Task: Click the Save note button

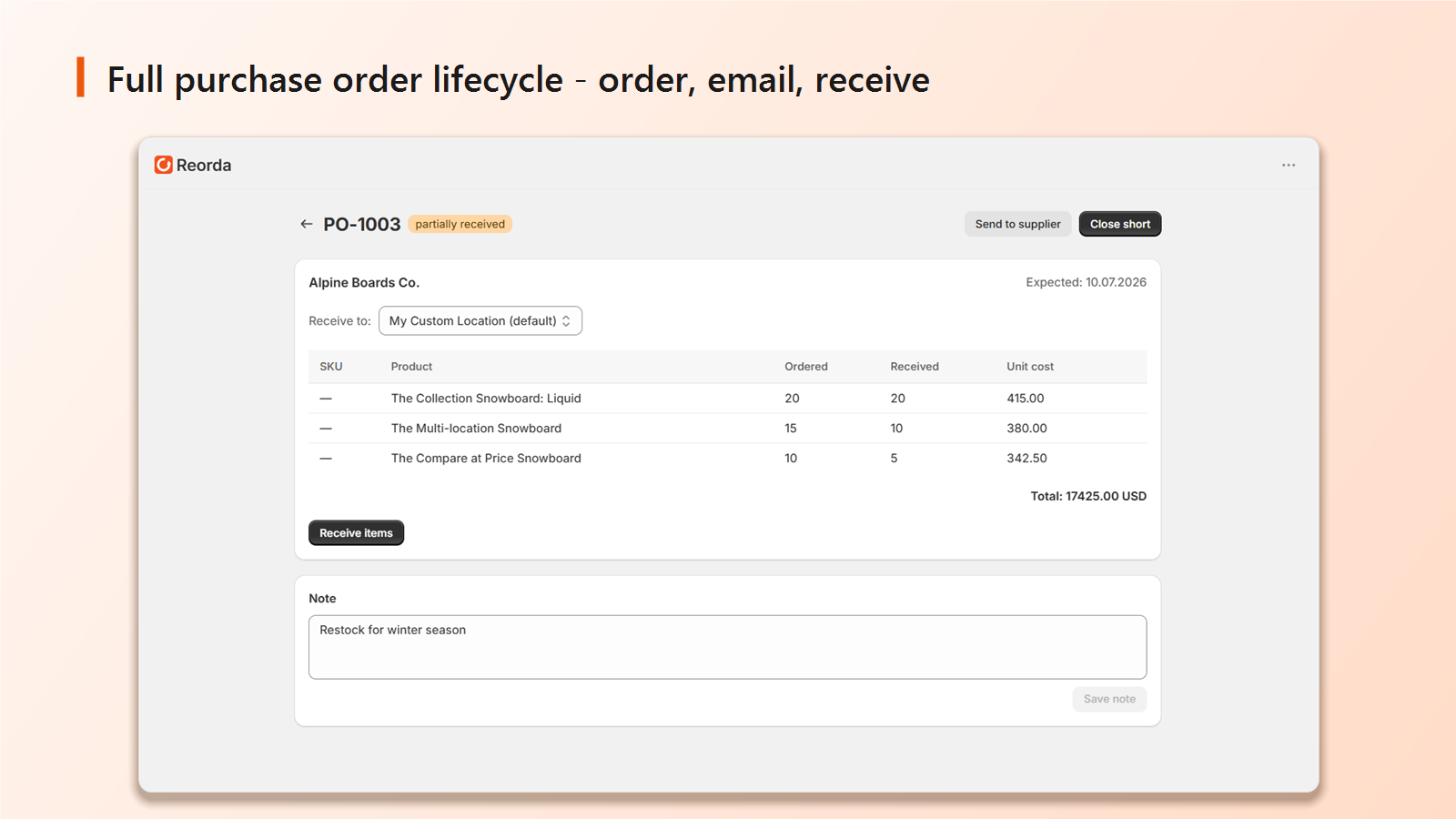Action: tap(1109, 699)
